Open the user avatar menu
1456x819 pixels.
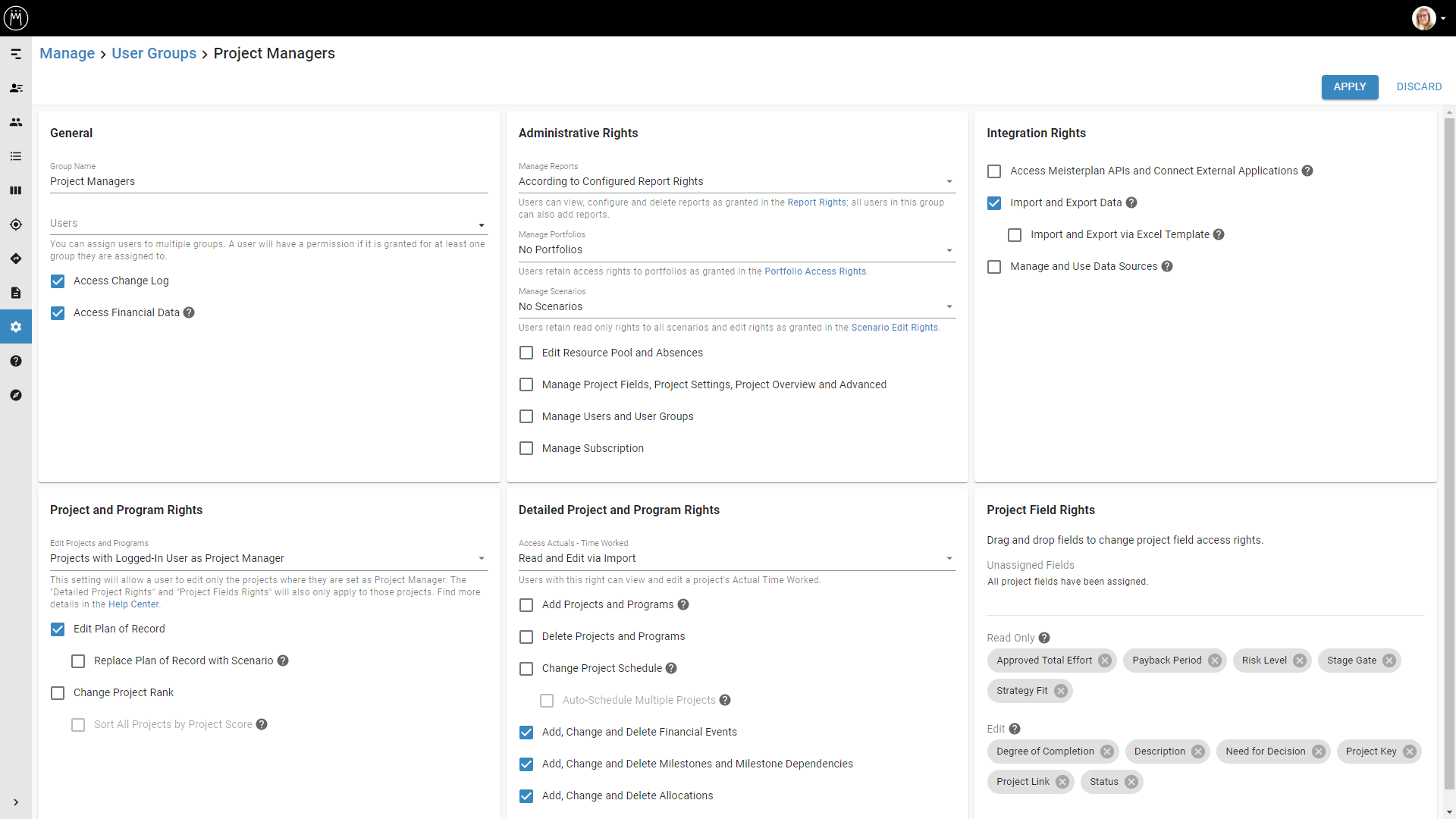[x=1423, y=17]
